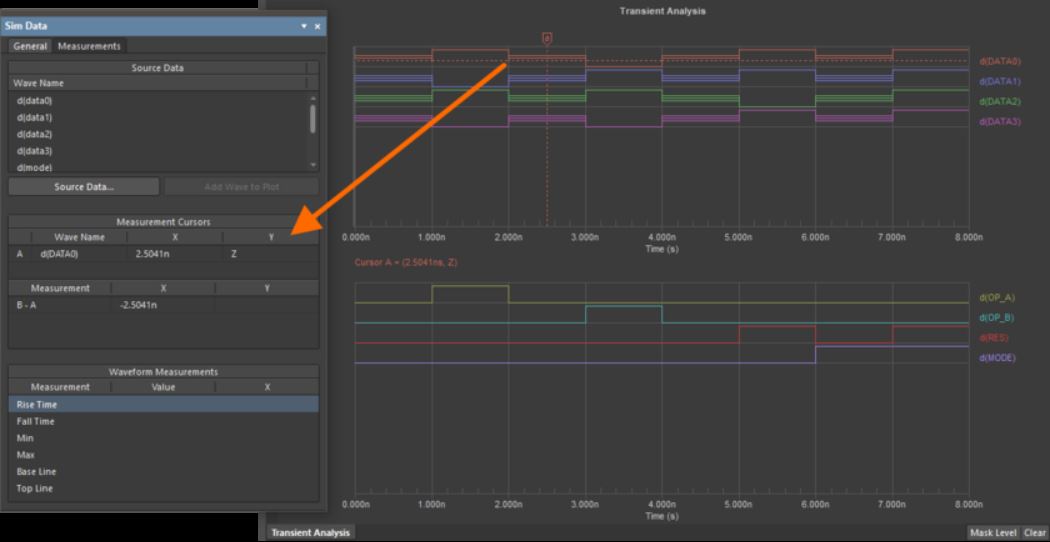Click the Cursor A readout text
This screenshot has width=1050, height=542.
[x=406, y=263]
